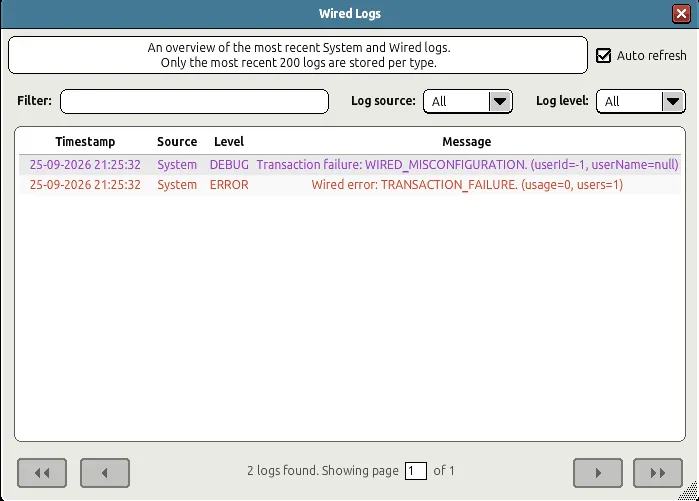Viewport: 699px width, 501px height.
Task: Click the ERROR level cell
Action: 229,185
